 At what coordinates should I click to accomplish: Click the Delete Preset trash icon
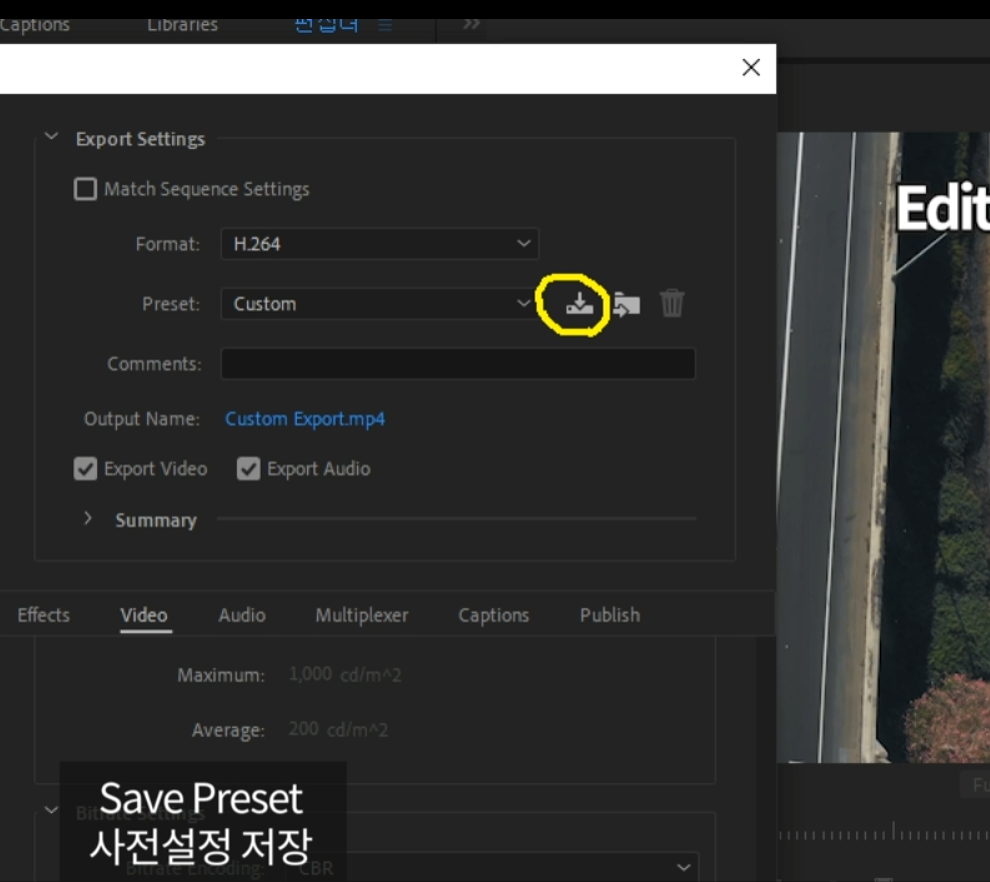coord(672,304)
